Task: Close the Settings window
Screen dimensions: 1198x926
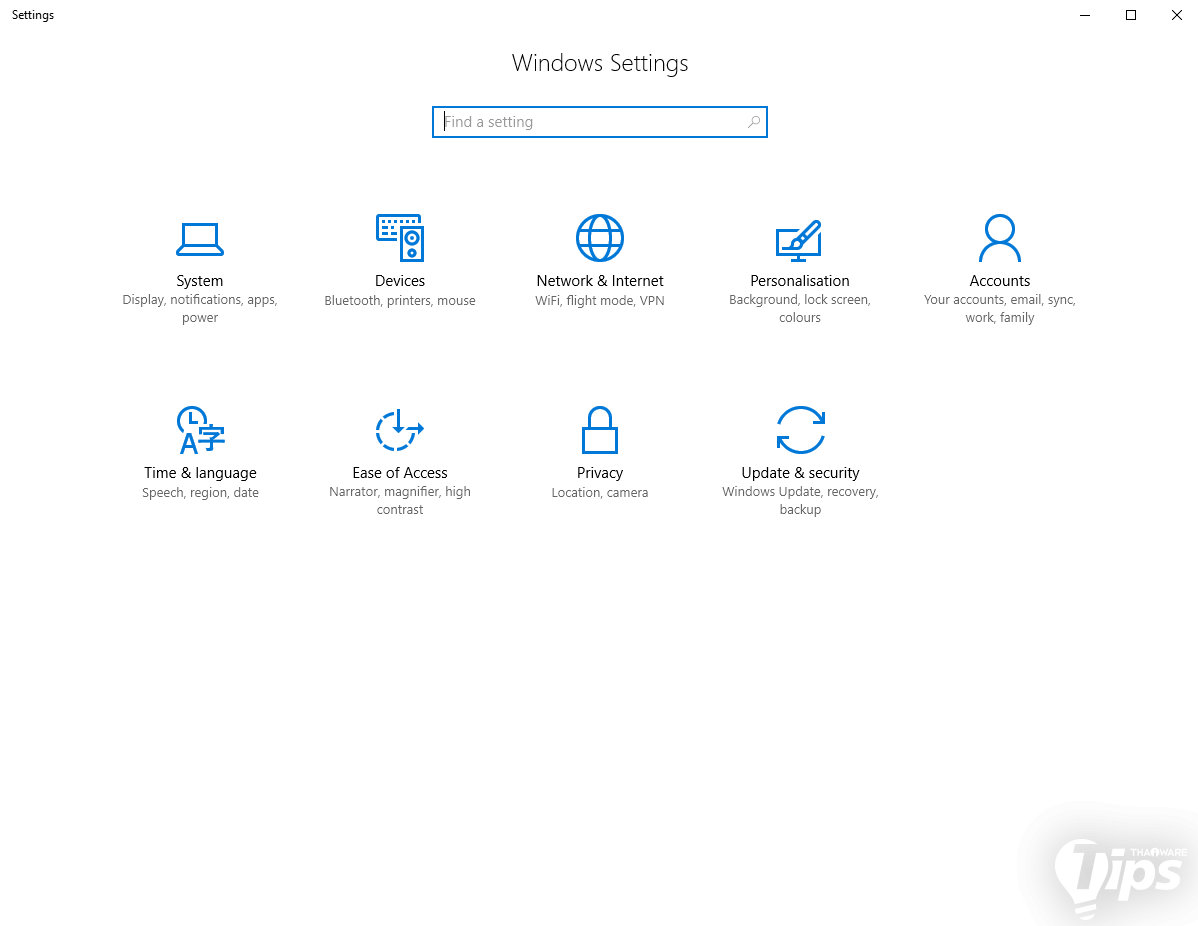Action: tap(1177, 15)
